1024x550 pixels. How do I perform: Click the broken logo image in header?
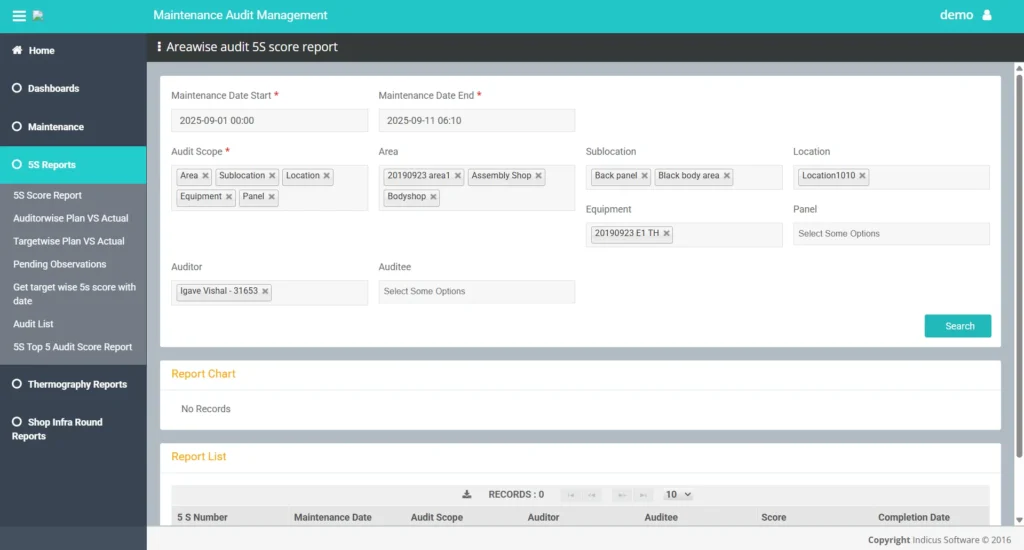coord(38,16)
